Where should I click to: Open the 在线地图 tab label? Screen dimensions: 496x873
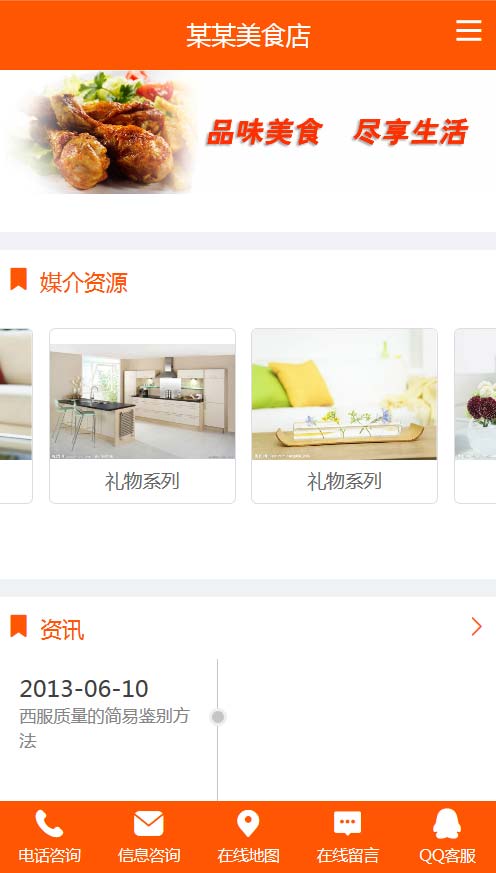248,855
